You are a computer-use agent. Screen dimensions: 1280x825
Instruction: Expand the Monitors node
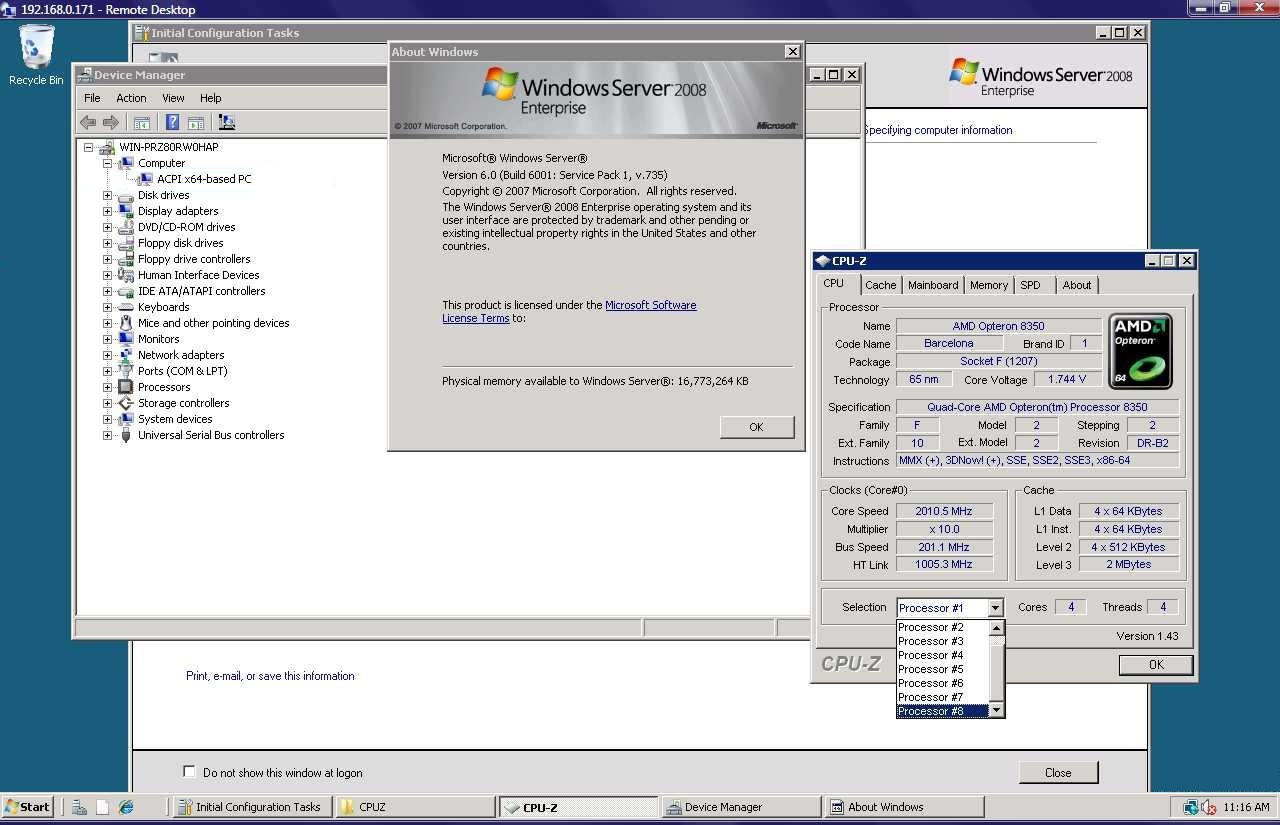[107, 339]
